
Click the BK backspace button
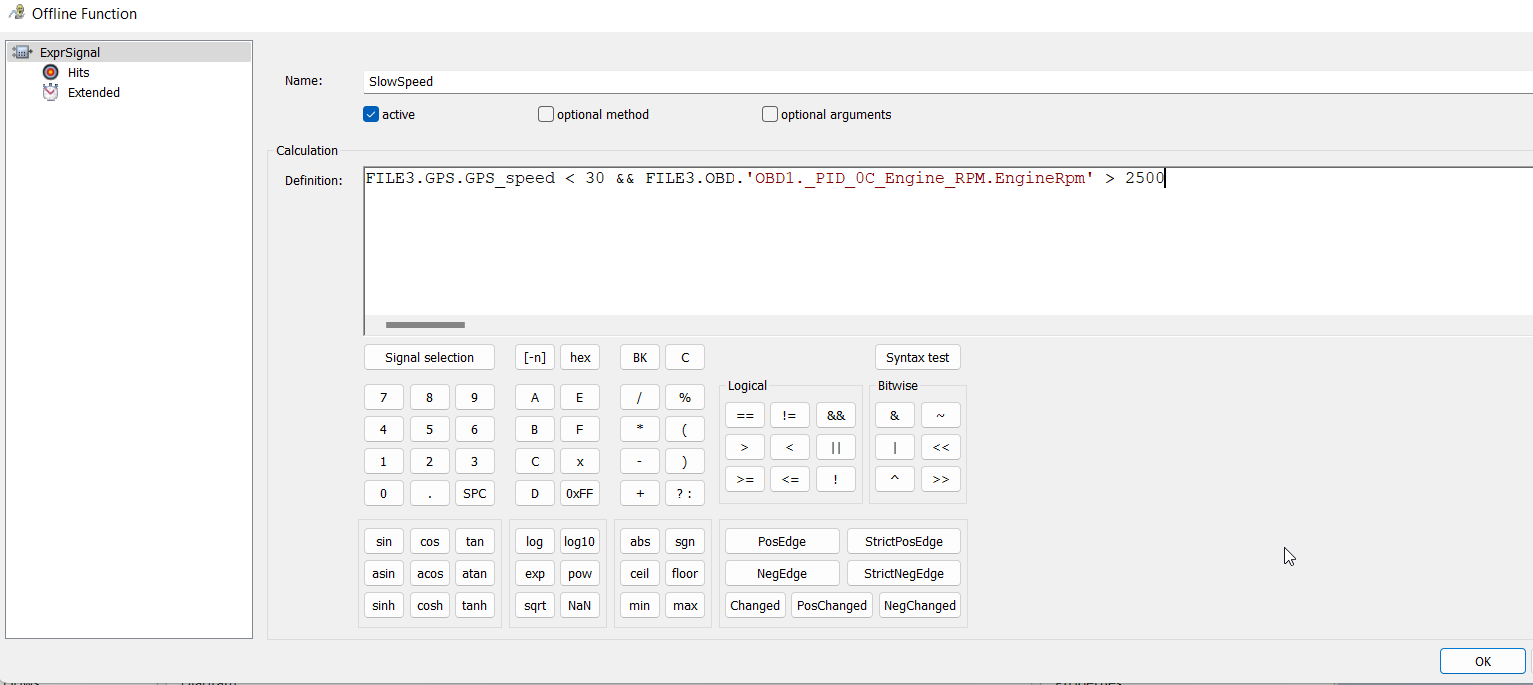pos(640,357)
